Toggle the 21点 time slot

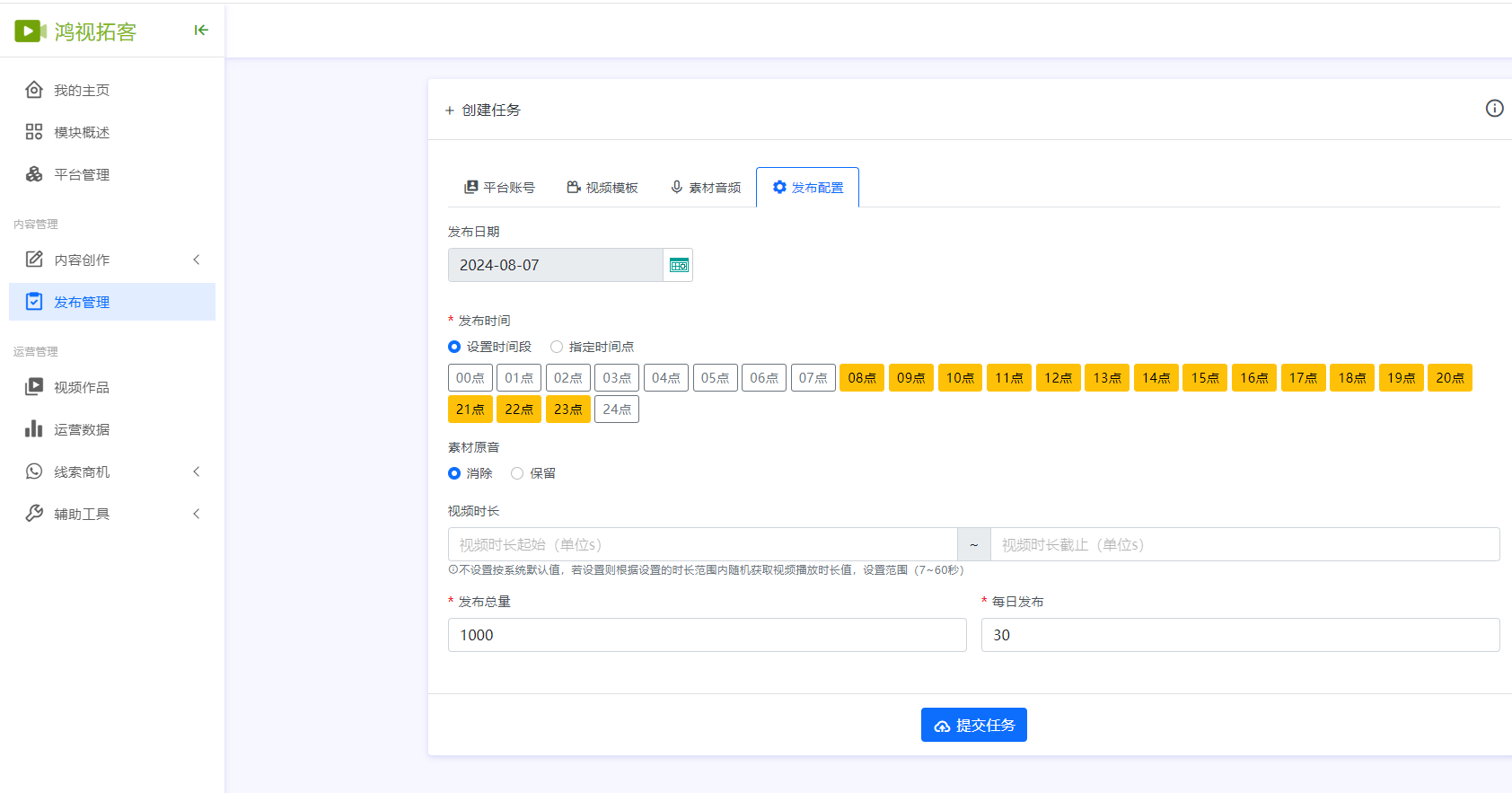[470, 410]
